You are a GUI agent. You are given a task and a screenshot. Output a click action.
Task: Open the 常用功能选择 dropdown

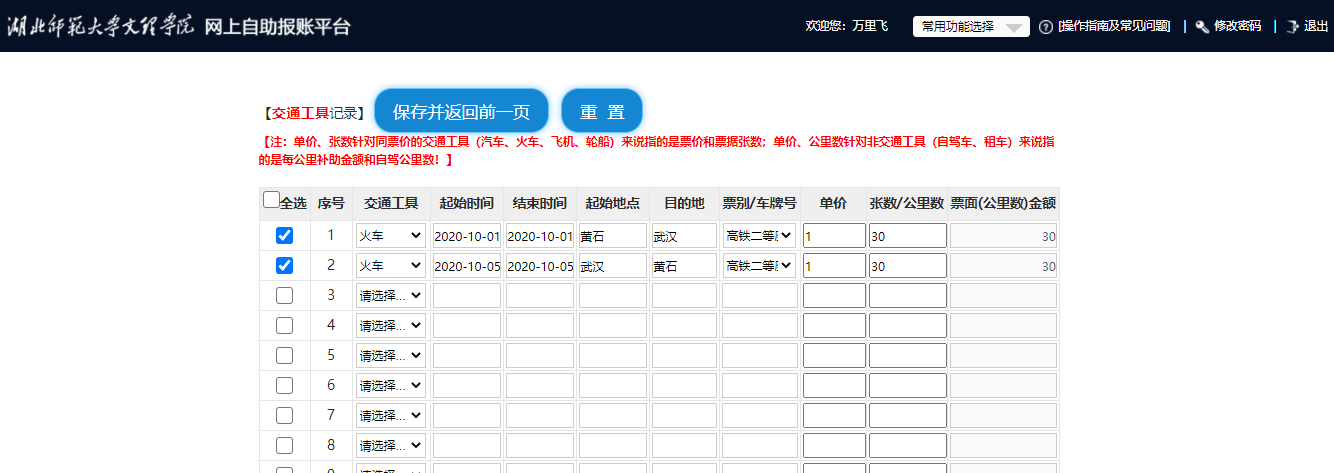(970, 27)
